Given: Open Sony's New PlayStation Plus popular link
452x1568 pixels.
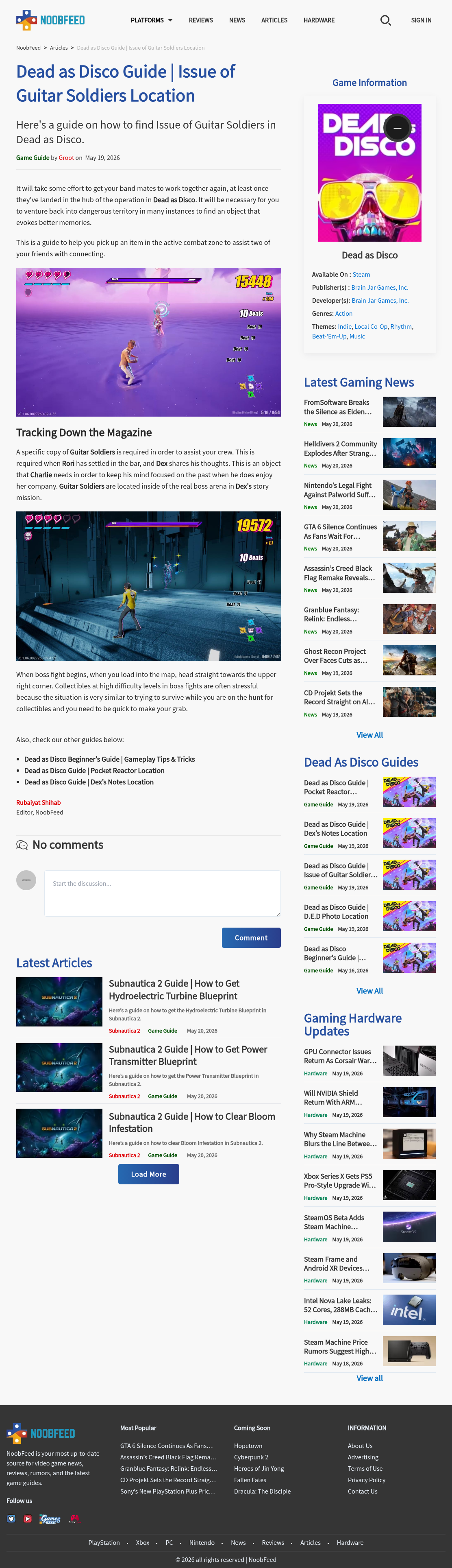Looking at the screenshot, I should tap(167, 1491).
